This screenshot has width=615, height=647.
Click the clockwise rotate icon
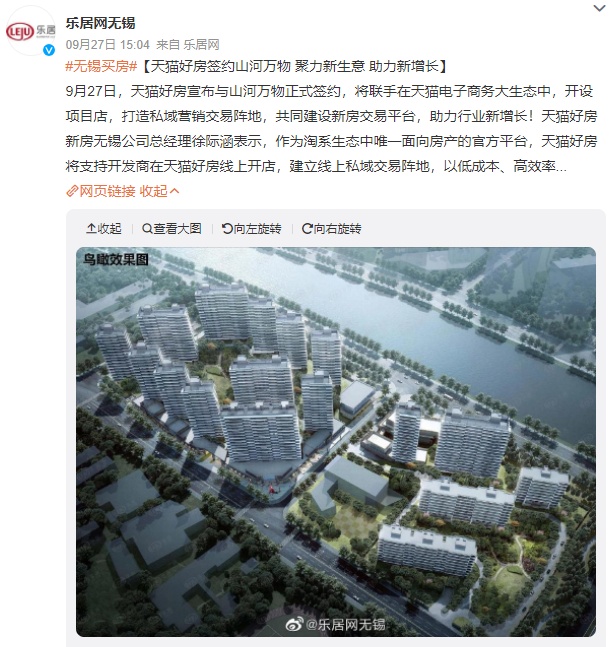click(307, 228)
